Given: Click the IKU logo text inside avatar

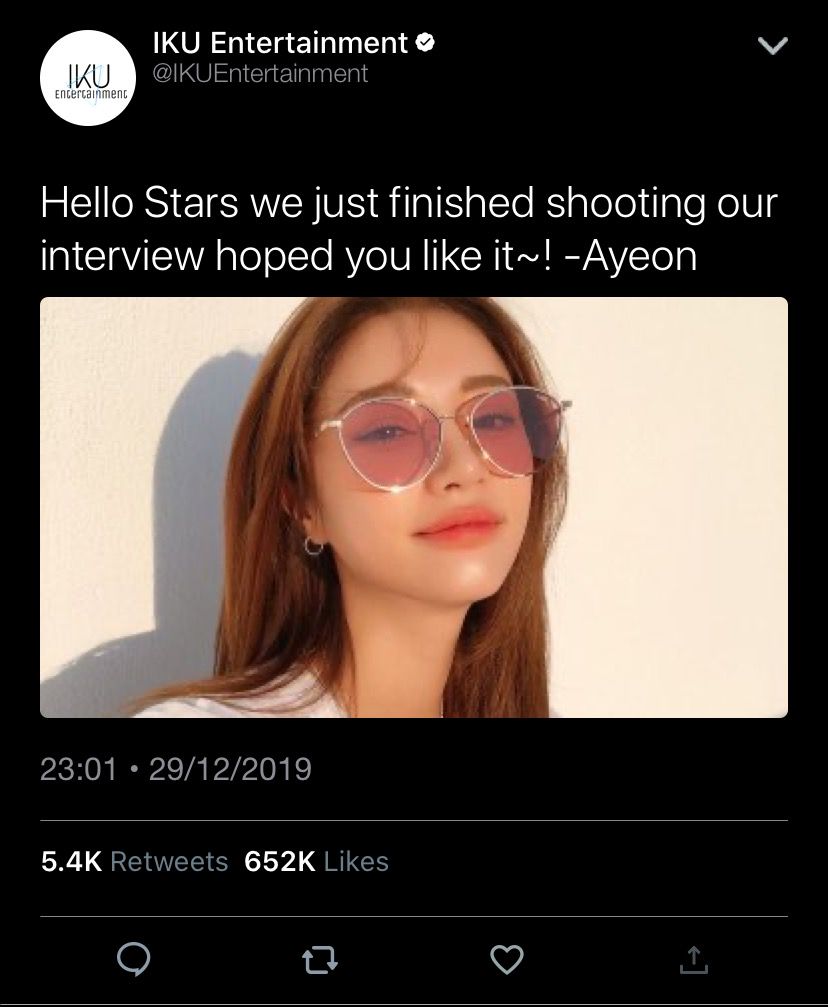Looking at the screenshot, I should click(x=89, y=76).
